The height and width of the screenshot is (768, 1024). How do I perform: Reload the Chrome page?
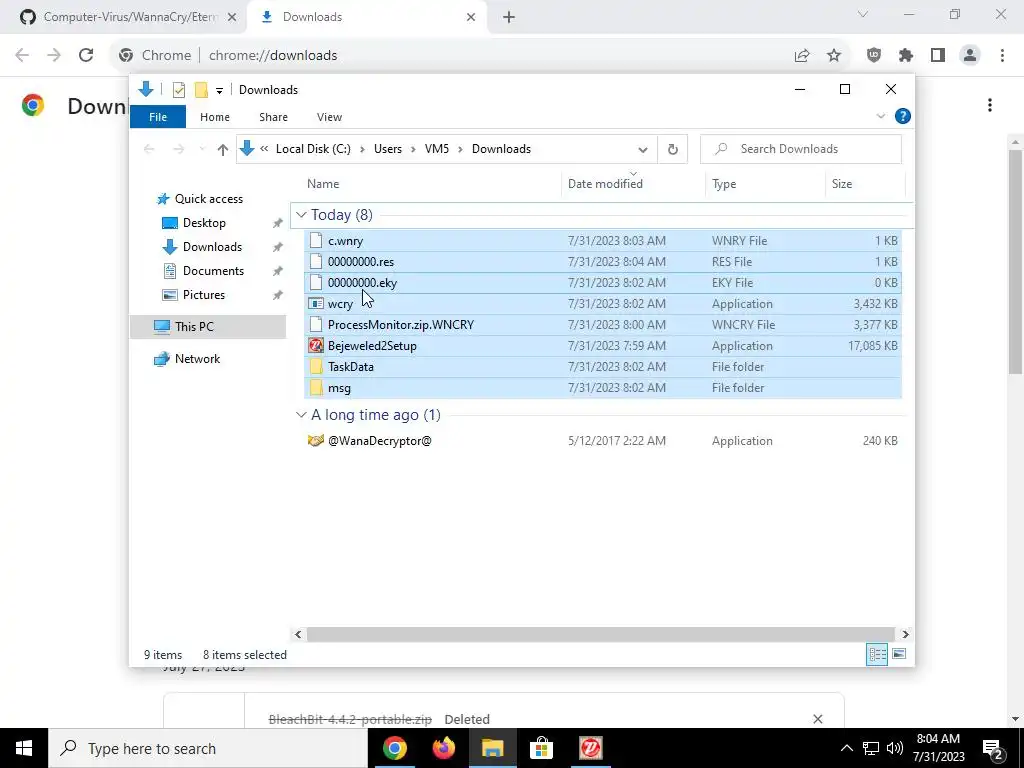pyautogui.click(x=86, y=56)
